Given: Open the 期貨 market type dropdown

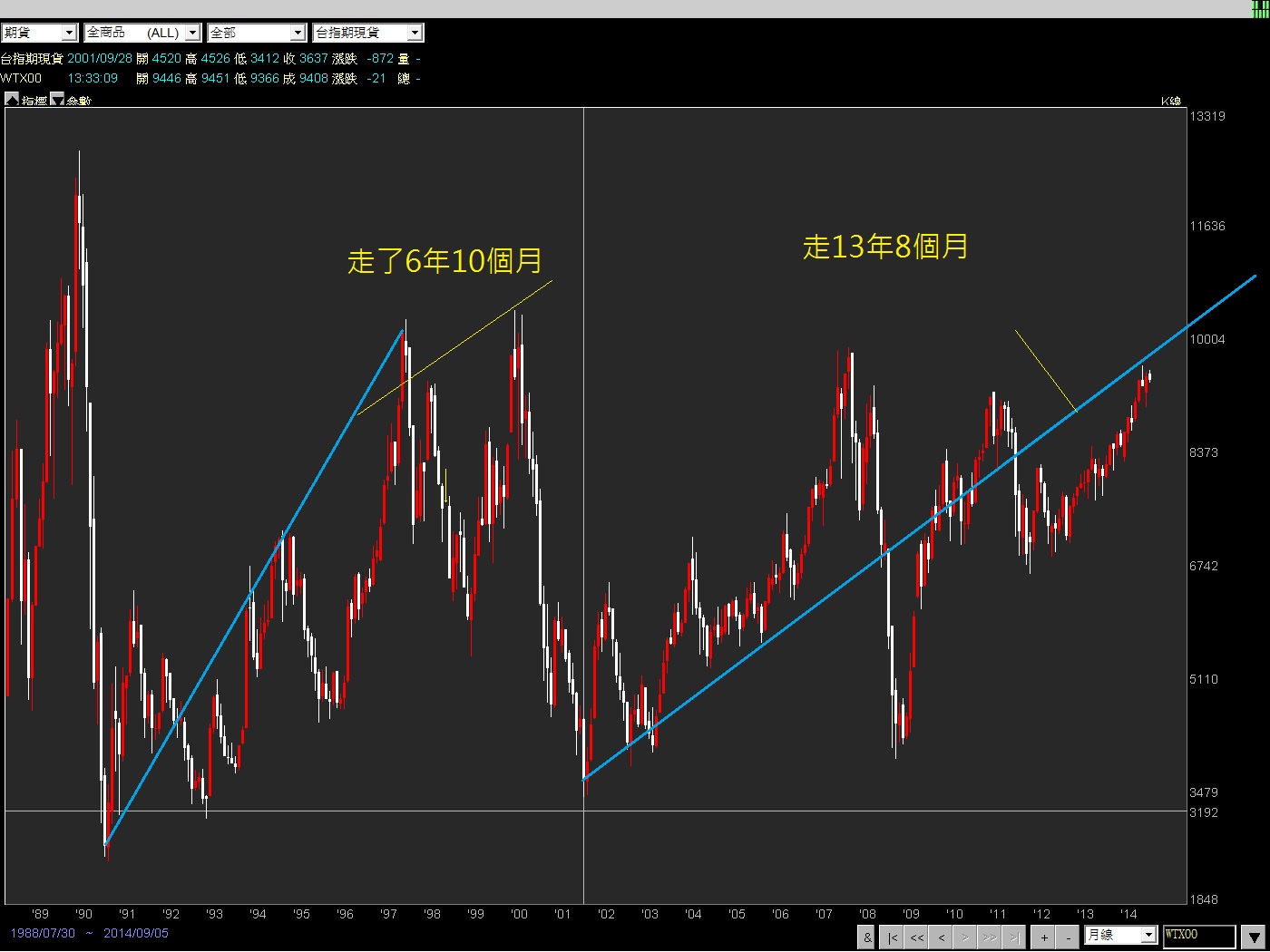Looking at the screenshot, I should click(x=39, y=33).
